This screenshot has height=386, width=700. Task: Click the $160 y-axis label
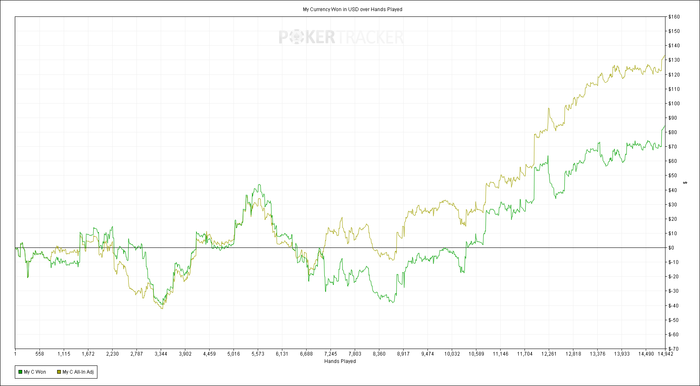[x=673, y=17]
